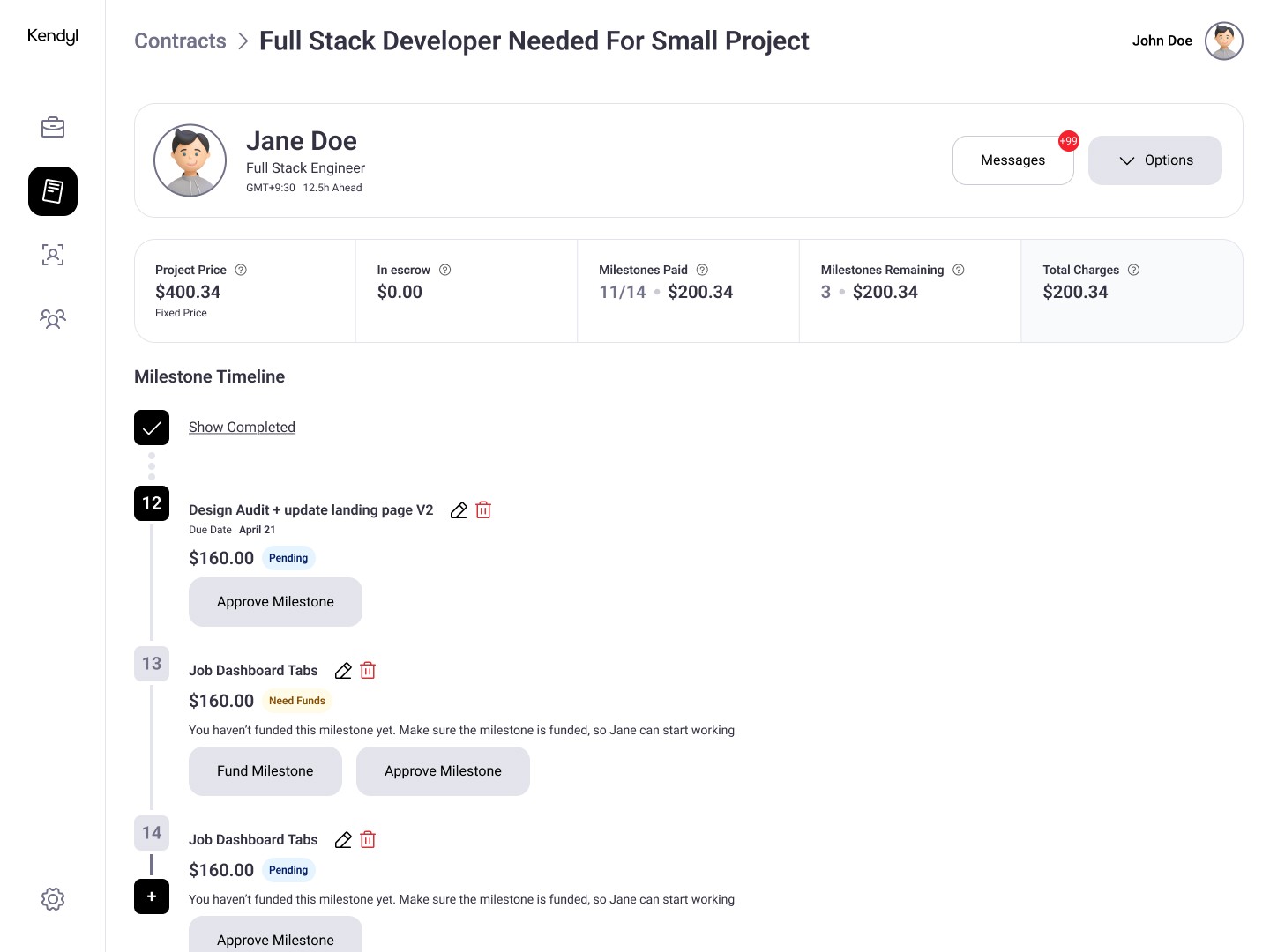1270x952 pixels.
Task: Open the briefcase jobs icon in sidebar
Action: pos(53,127)
